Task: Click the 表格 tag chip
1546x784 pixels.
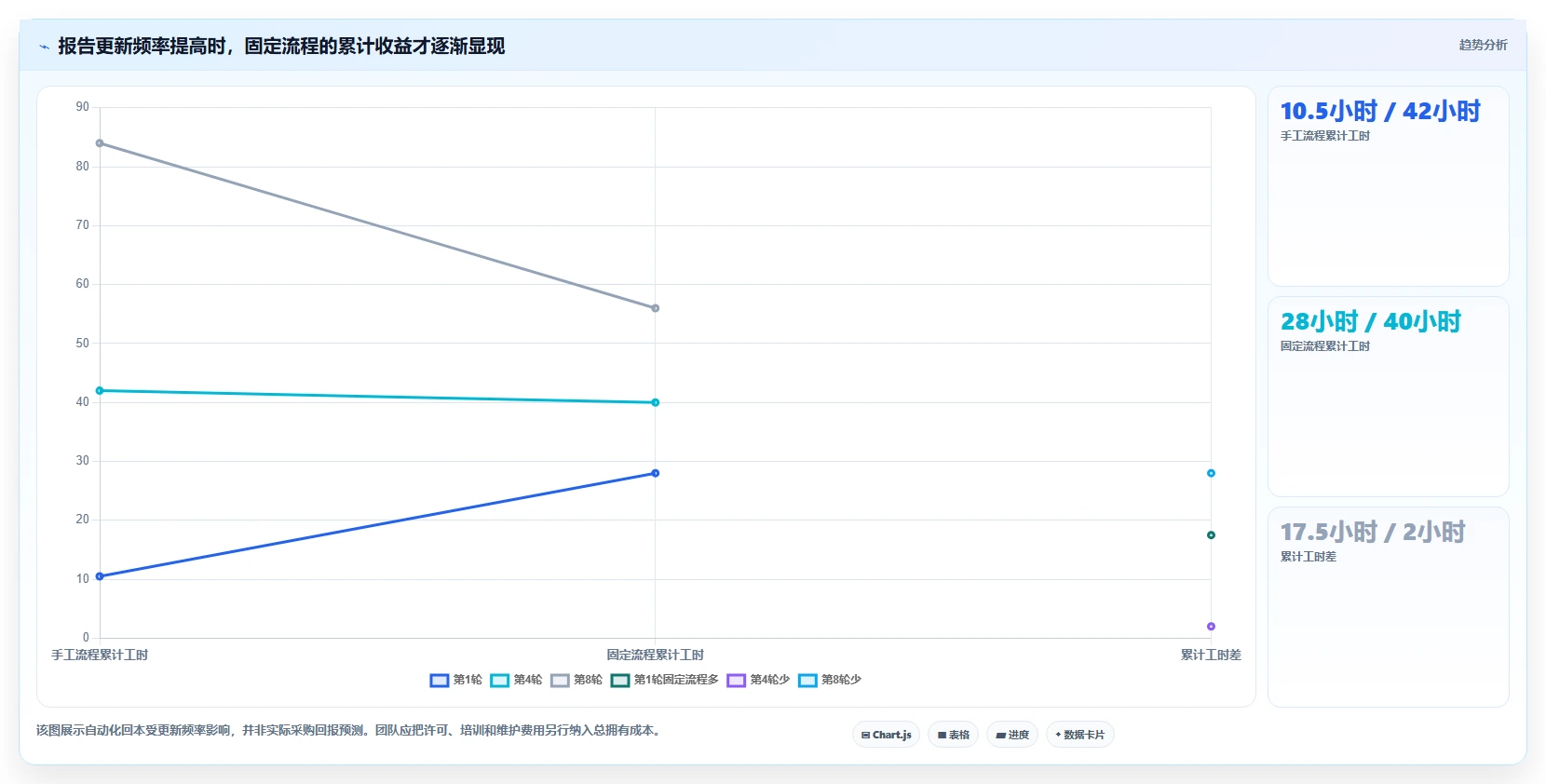Action: [953, 735]
